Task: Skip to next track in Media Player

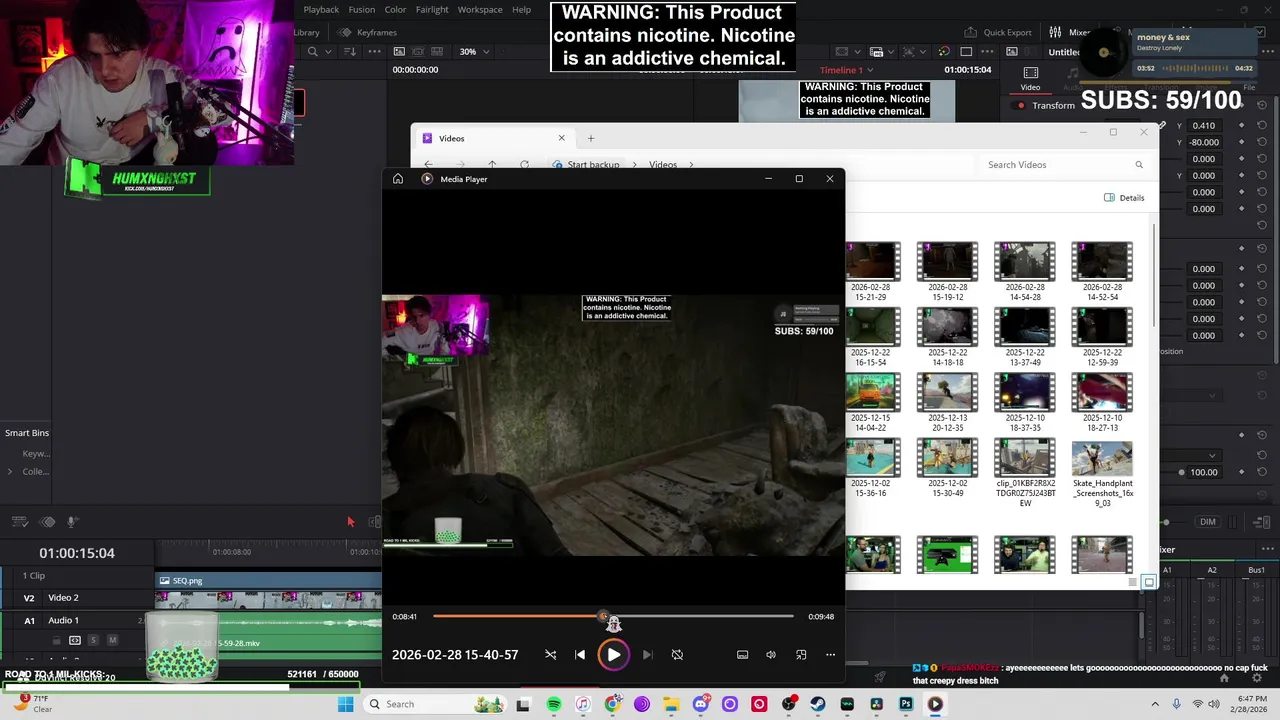Action: (x=647, y=655)
